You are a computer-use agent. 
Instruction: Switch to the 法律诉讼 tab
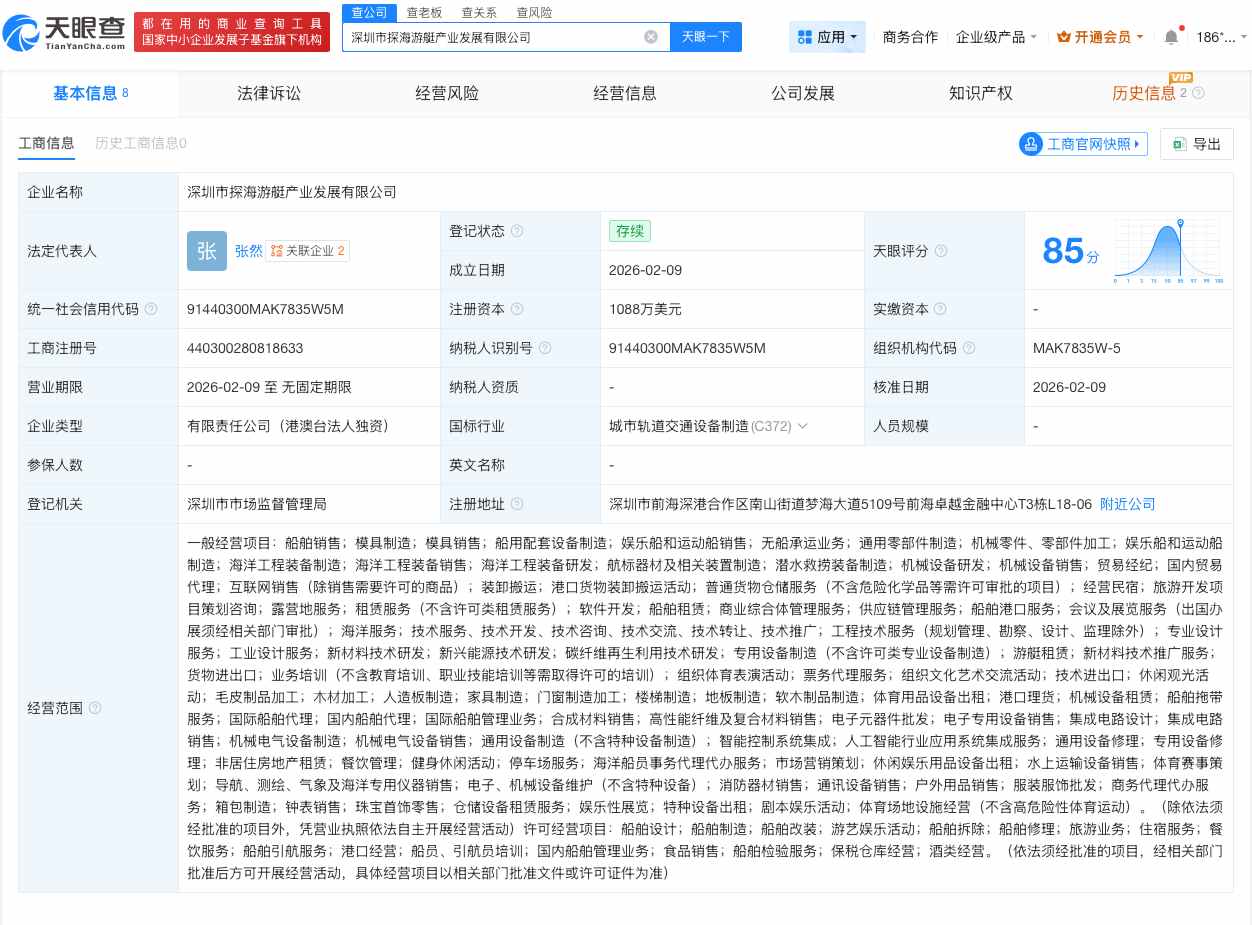(269, 93)
